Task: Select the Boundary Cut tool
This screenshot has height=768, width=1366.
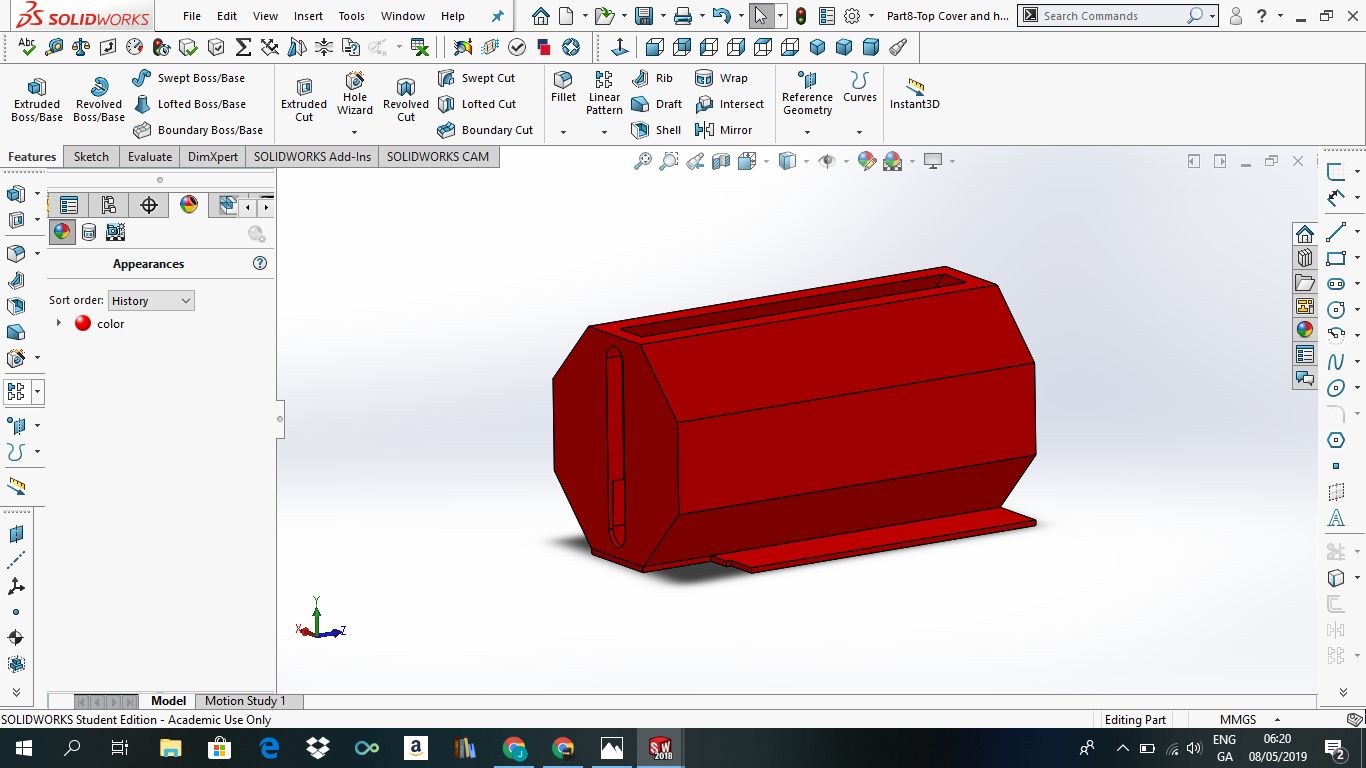Action: click(485, 130)
